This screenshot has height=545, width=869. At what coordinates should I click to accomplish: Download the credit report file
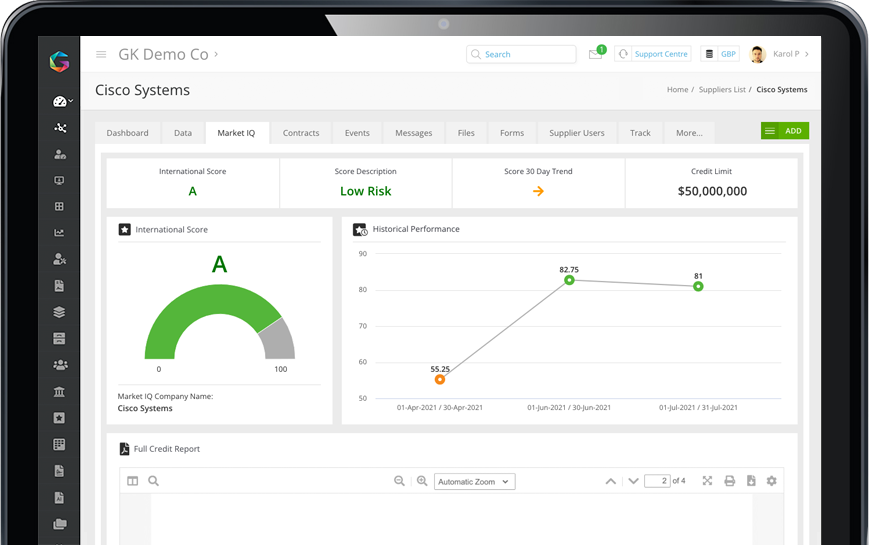tap(751, 481)
